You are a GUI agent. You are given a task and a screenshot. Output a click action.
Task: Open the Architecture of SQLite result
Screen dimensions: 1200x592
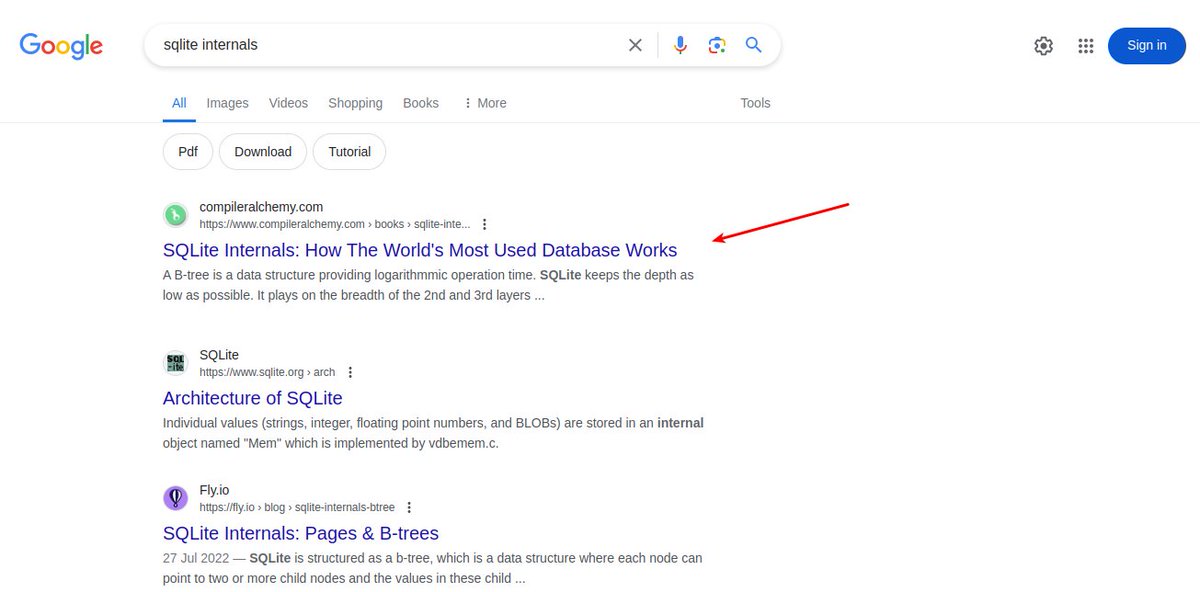click(253, 398)
